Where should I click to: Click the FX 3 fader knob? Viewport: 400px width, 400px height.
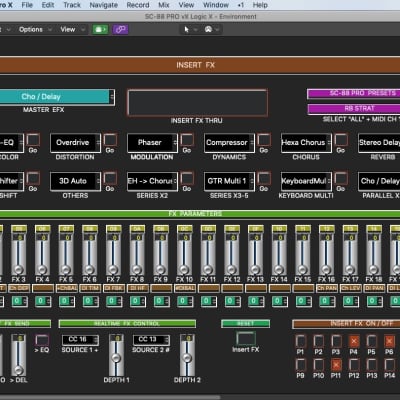point(18,269)
